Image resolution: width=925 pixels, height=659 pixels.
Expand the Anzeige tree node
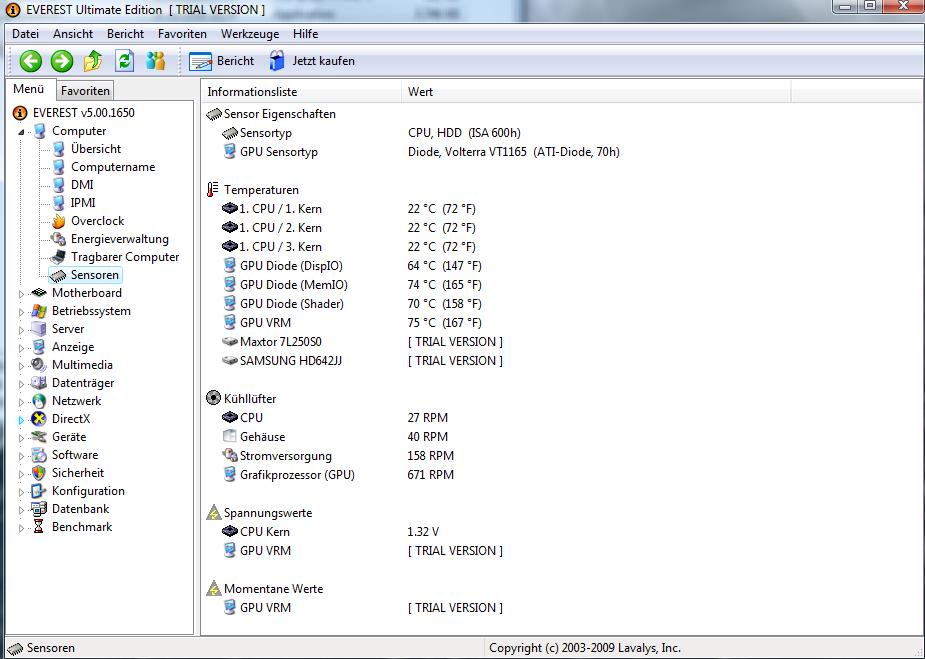(x=21, y=347)
